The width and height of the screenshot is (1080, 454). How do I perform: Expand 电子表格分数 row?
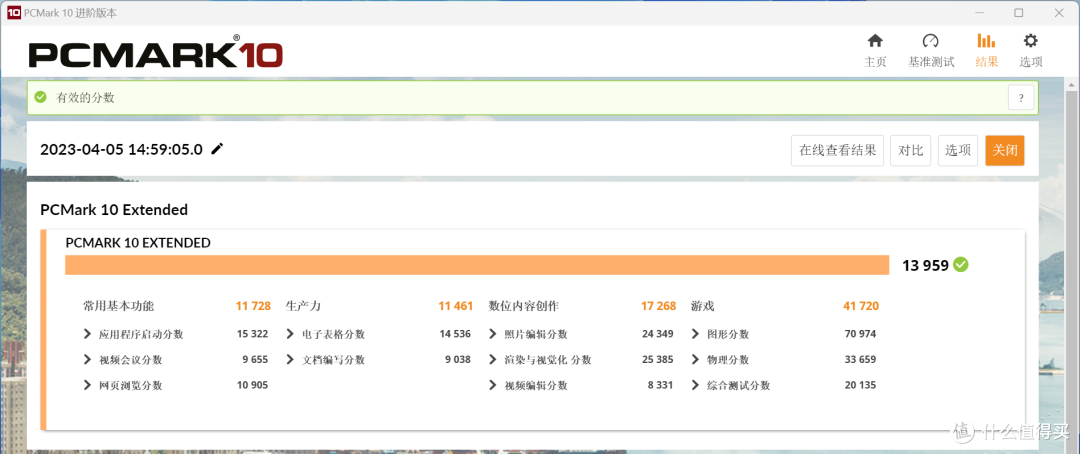tap(290, 334)
